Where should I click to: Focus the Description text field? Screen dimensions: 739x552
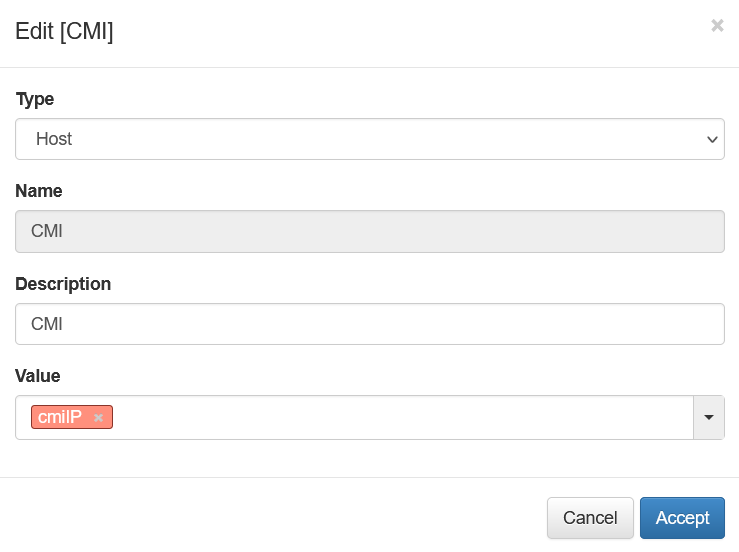[x=369, y=324]
